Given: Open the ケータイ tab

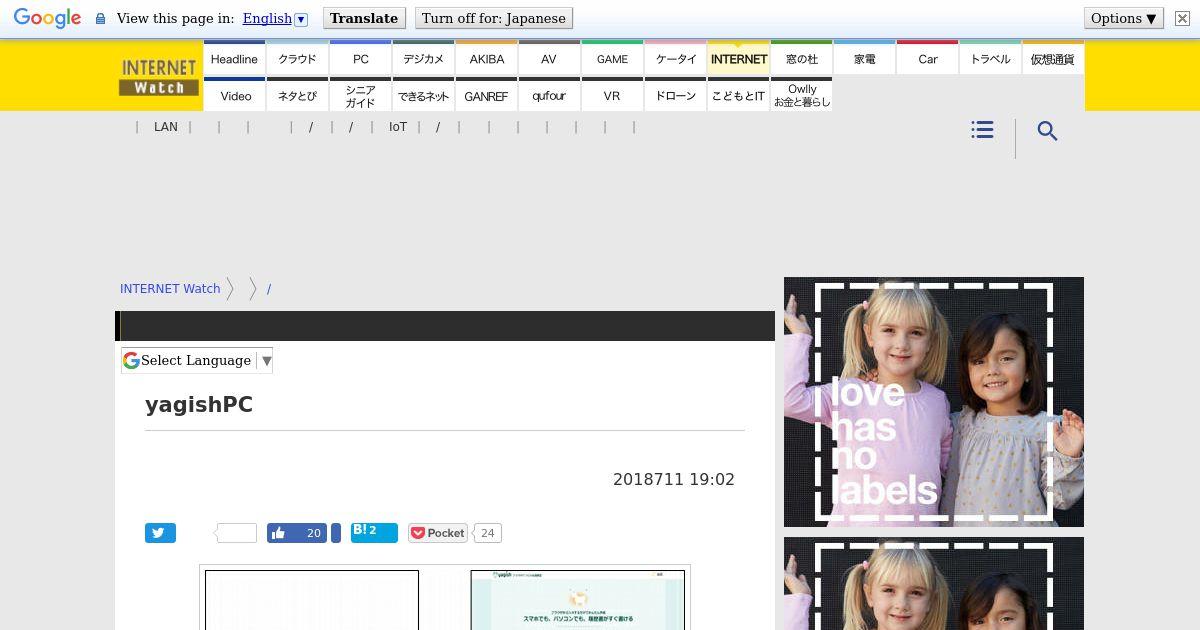Looking at the screenshot, I should (x=675, y=58).
